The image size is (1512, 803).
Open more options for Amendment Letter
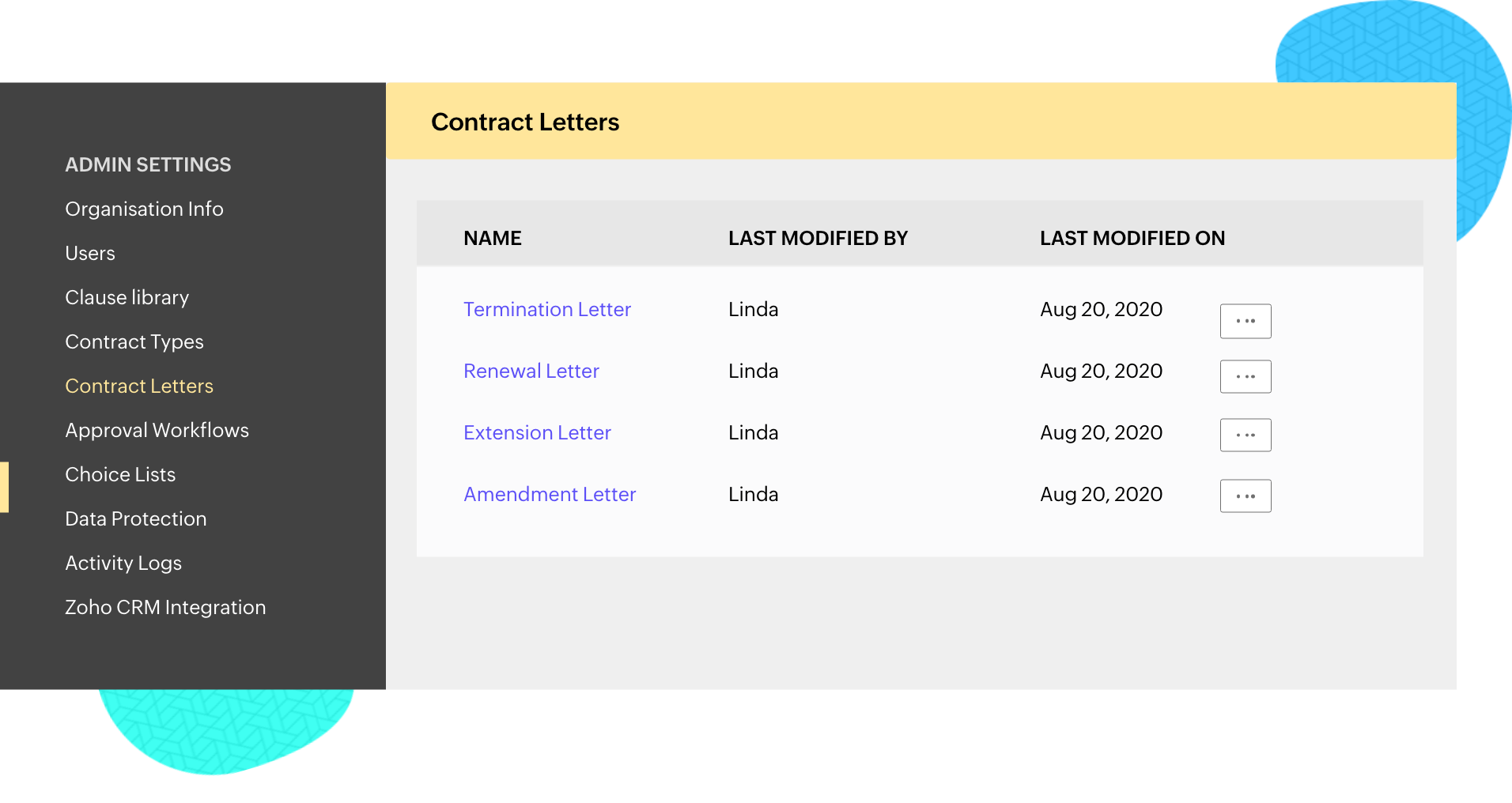(1246, 496)
